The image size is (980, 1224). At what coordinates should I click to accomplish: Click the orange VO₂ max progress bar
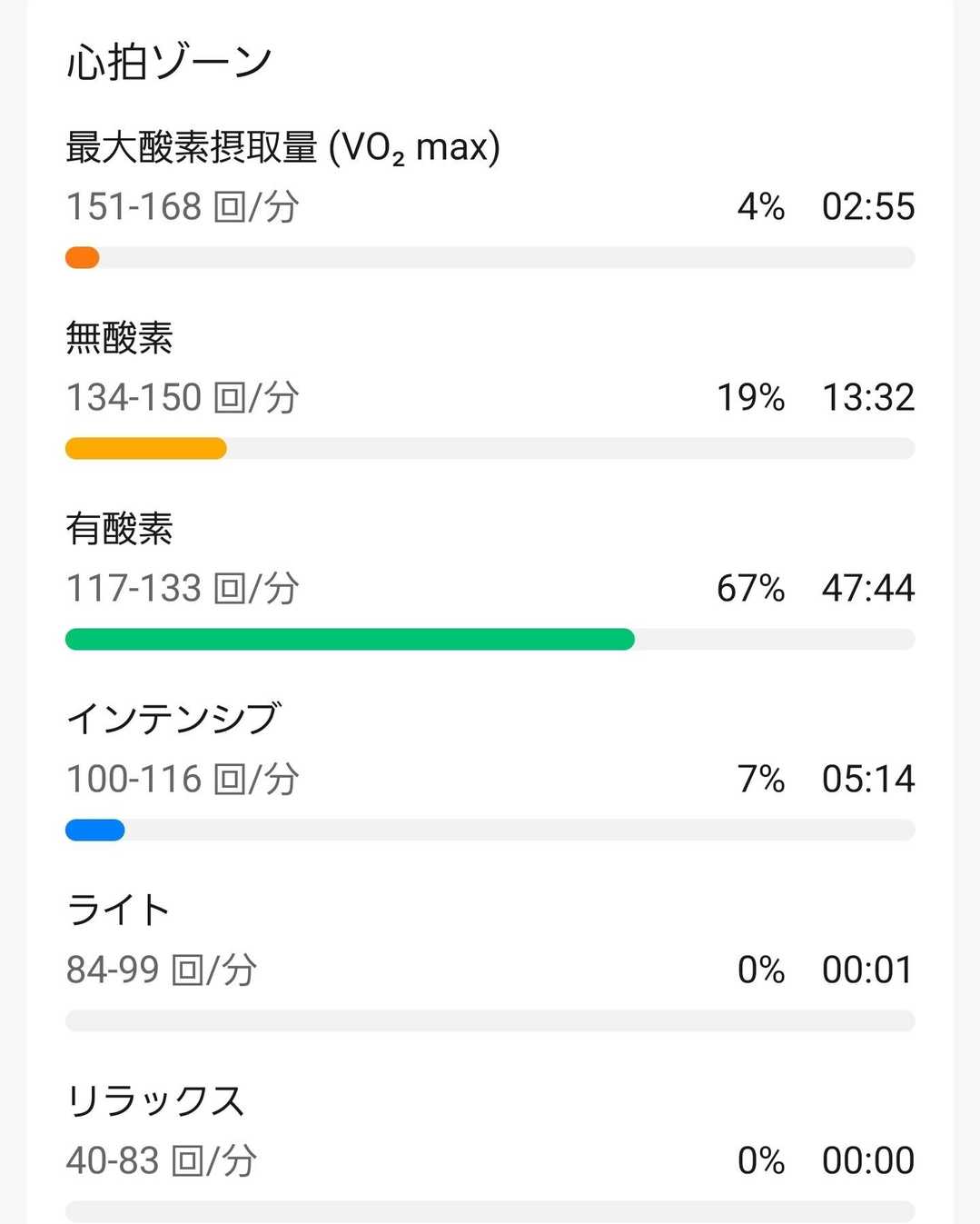(83, 258)
